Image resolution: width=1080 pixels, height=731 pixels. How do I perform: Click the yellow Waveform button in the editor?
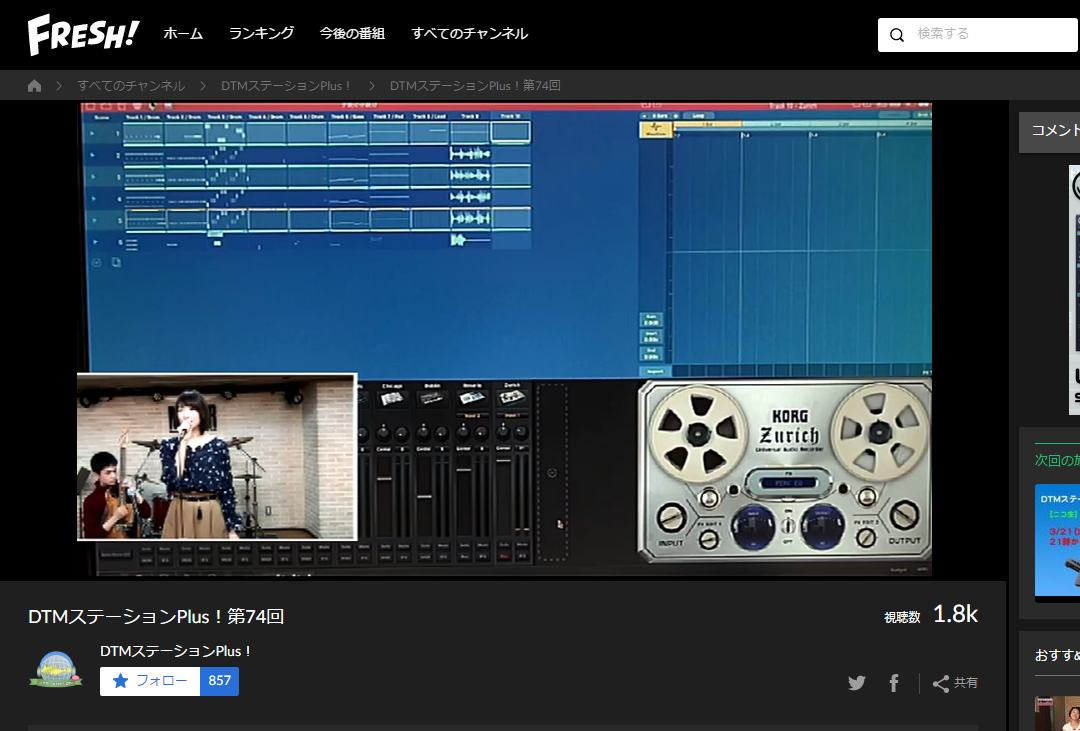coord(655,129)
